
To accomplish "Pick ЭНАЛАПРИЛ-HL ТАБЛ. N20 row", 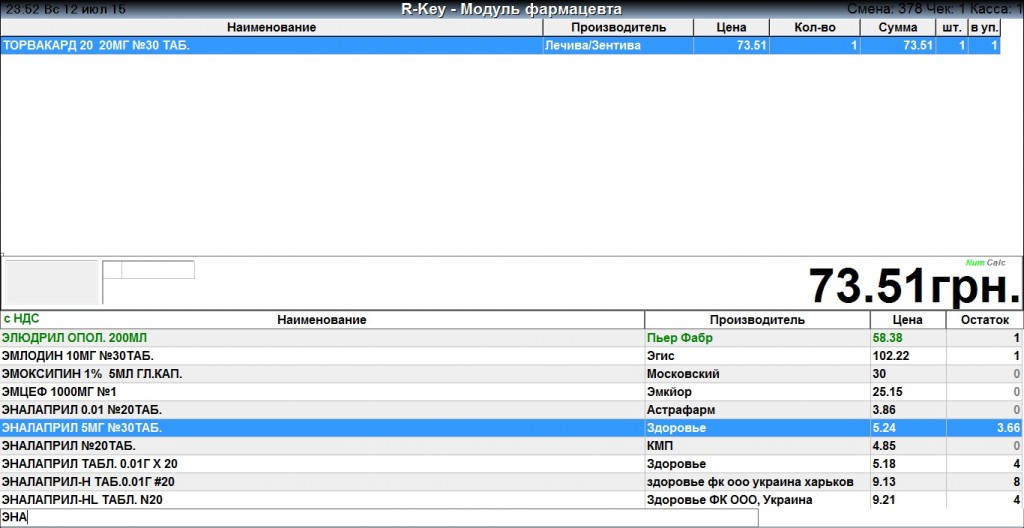I will point(322,500).
